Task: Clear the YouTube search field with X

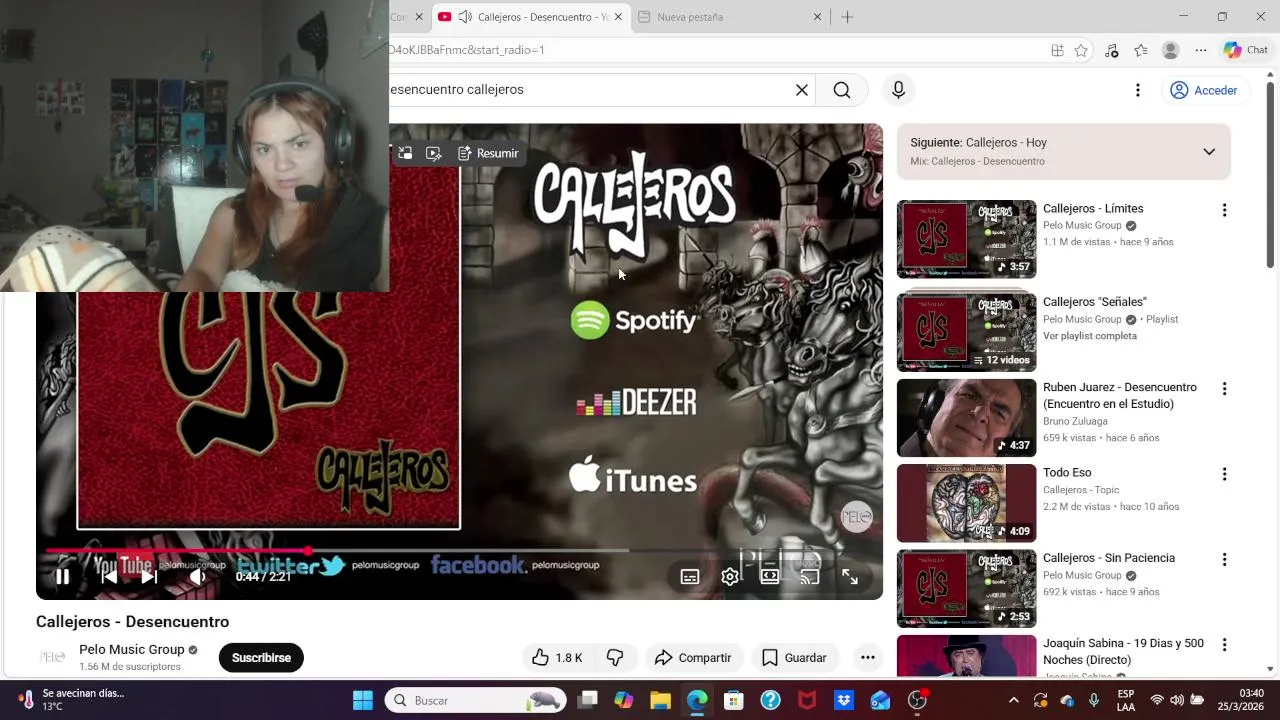Action: pyautogui.click(x=801, y=90)
